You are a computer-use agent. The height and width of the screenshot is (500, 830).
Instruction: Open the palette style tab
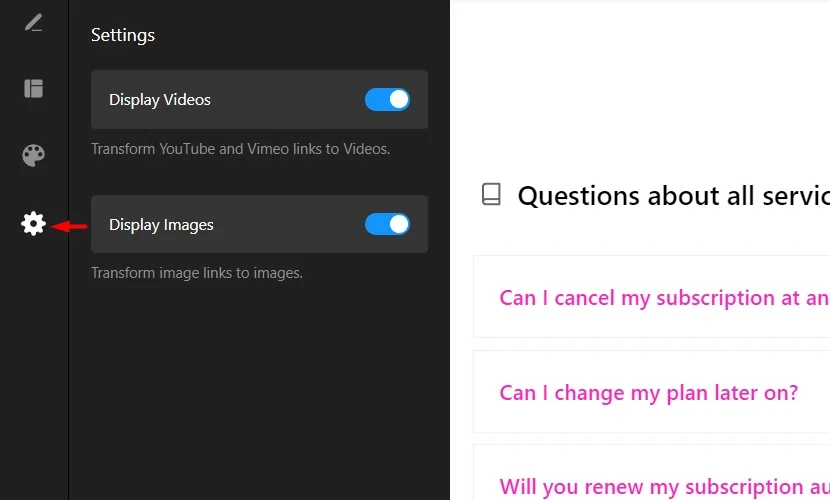(33, 156)
